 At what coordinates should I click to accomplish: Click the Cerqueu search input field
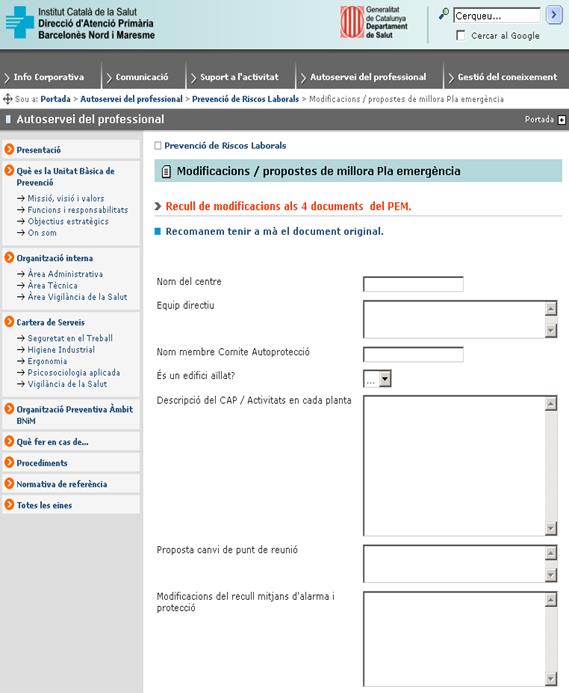(496, 15)
